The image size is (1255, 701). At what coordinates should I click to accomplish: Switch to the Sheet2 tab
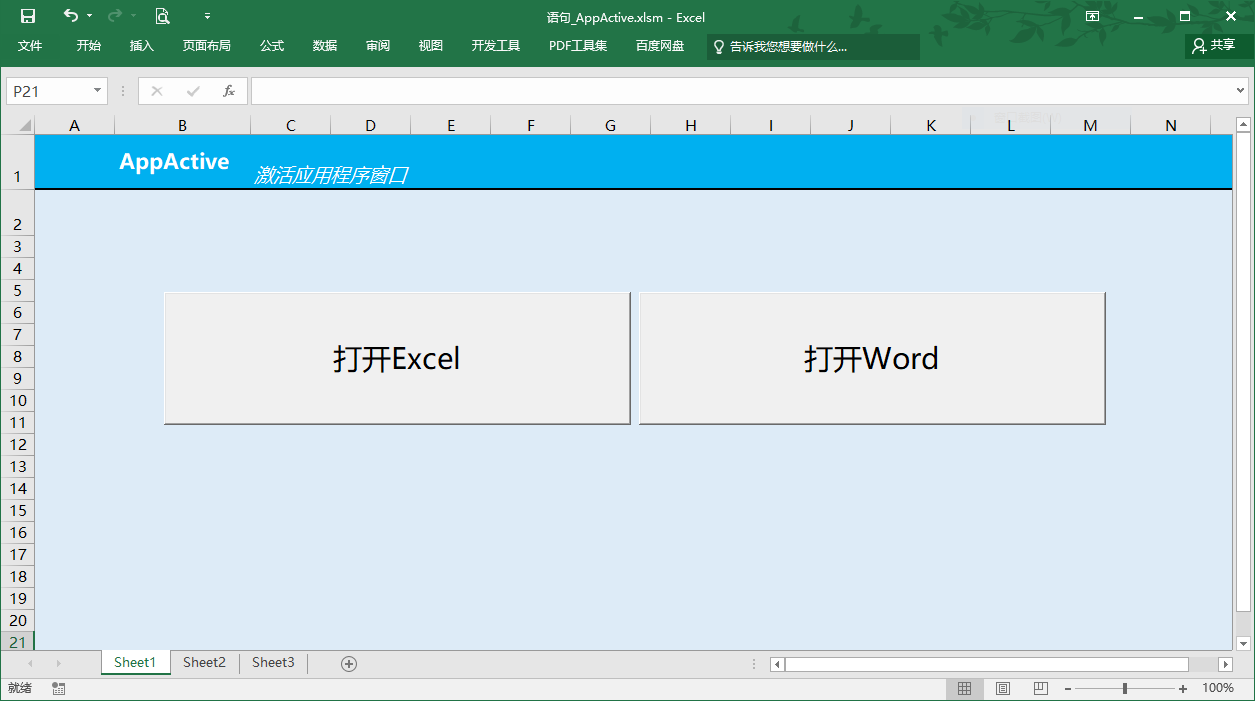204,662
